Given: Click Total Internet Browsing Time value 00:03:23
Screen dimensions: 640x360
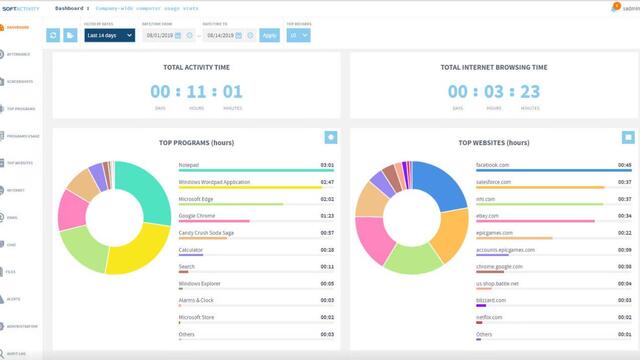Looking at the screenshot, I should (494, 91).
